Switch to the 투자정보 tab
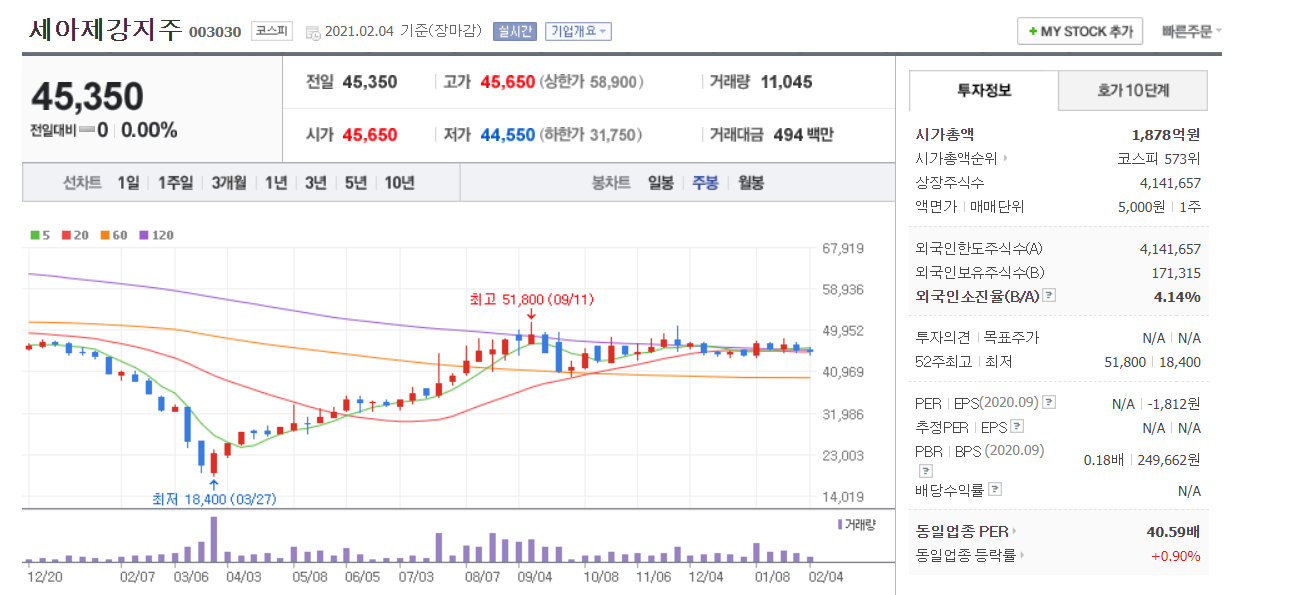Viewport: 1292px width, 595px height. pyautogui.click(x=983, y=90)
